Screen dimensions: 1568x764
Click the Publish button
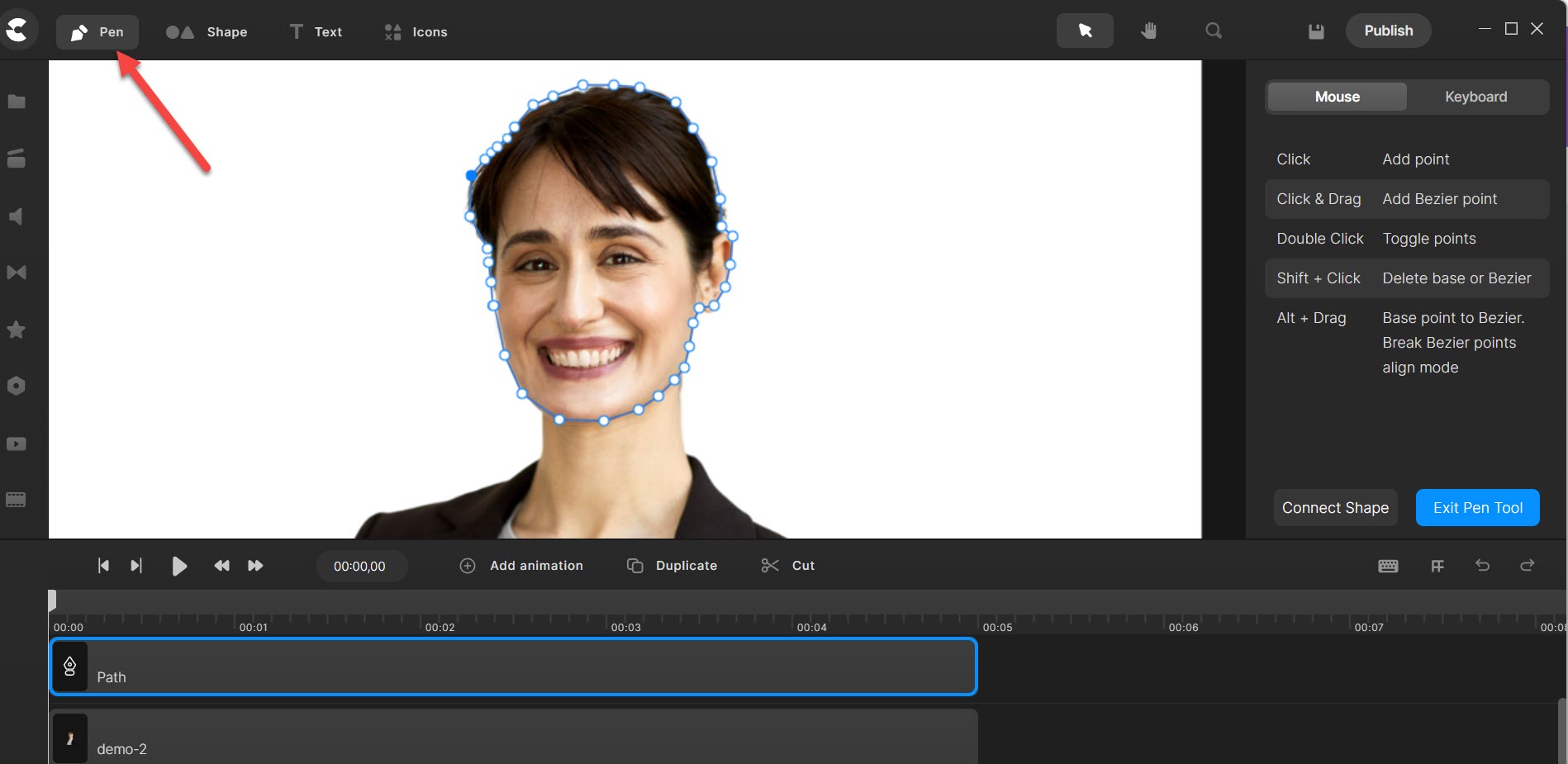click(1388, 31)
